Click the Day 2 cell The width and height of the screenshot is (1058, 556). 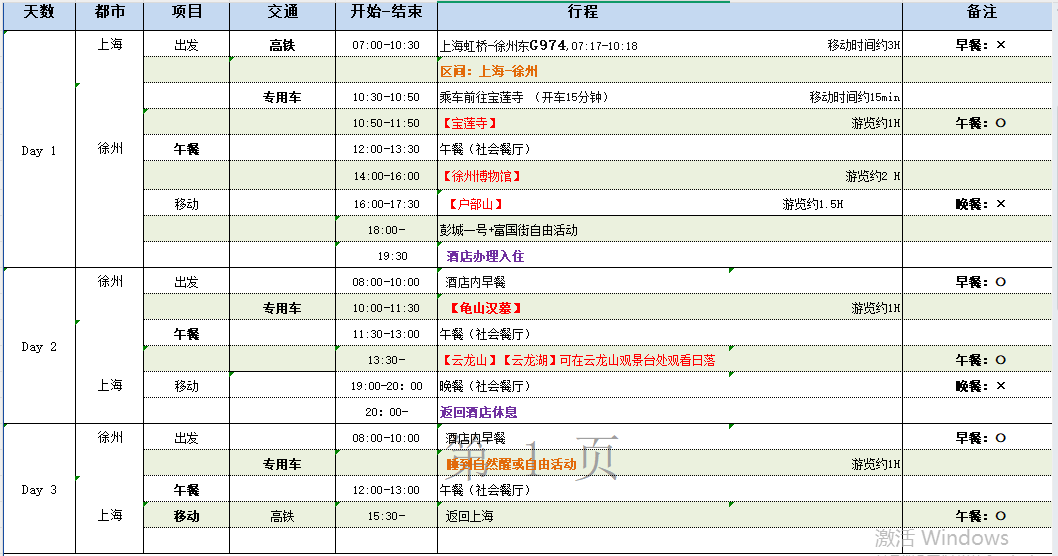(x=39, y=347)
